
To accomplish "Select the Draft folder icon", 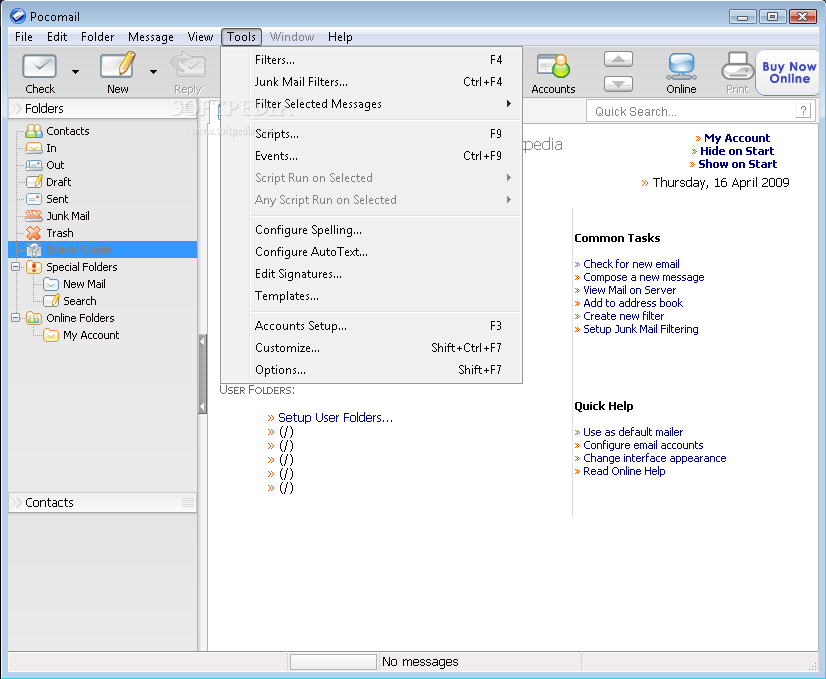I will pyautogui.click(x=34, y=182).
